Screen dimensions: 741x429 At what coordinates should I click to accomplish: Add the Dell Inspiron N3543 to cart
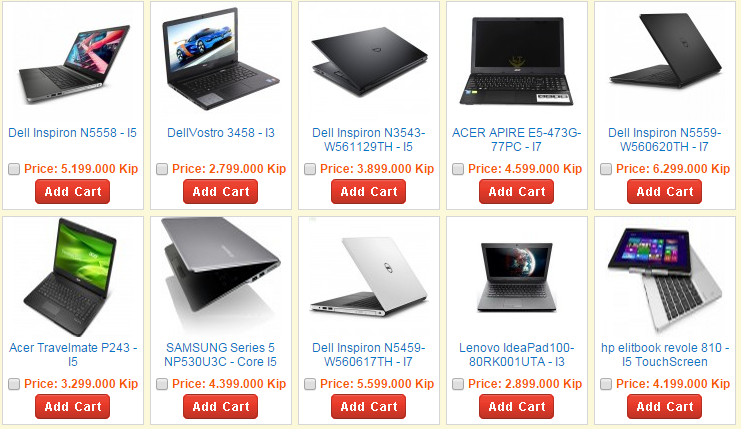[x=369, y=192]
